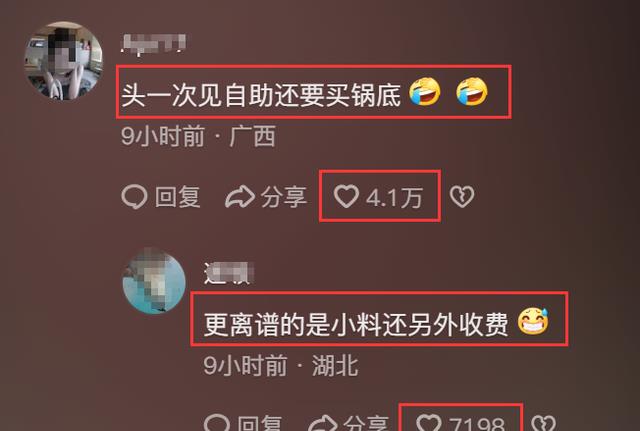This screenshot has width=640, height=431.
Task: Click the reply bubble icon under first comment
Action: pyautogui.click(x=134, y=197)
